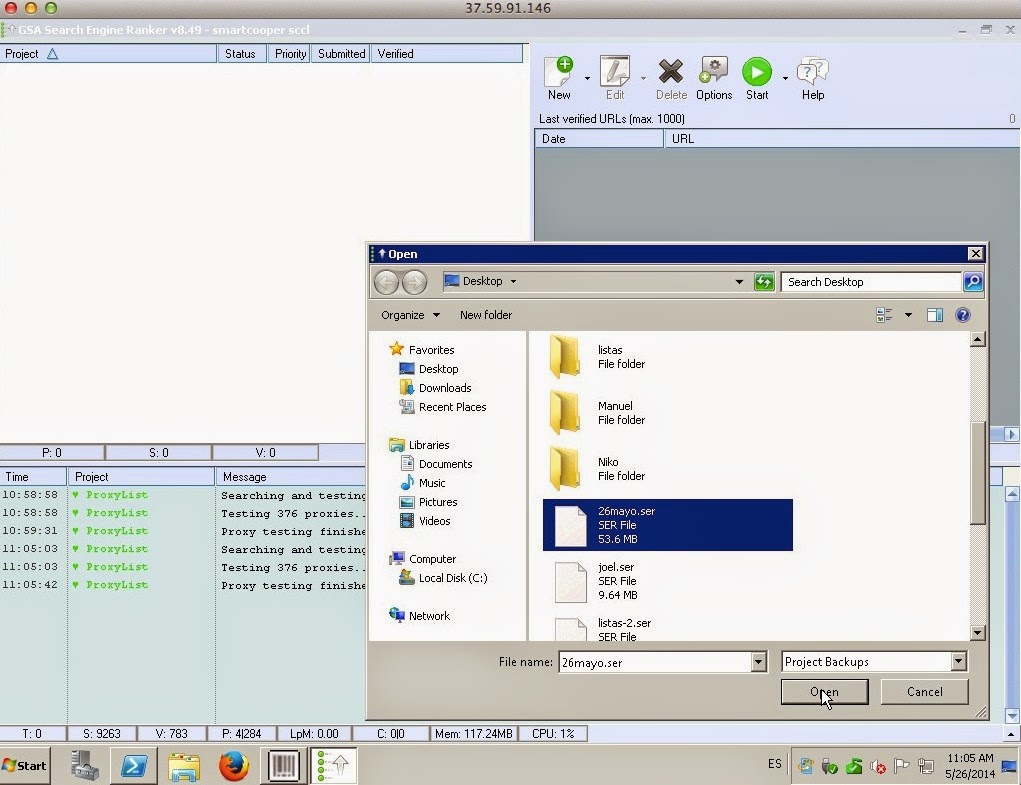The height and width of the screenshot is (785, 1021).
Task: Select Pictures library
Action: (x=429, y=502)
